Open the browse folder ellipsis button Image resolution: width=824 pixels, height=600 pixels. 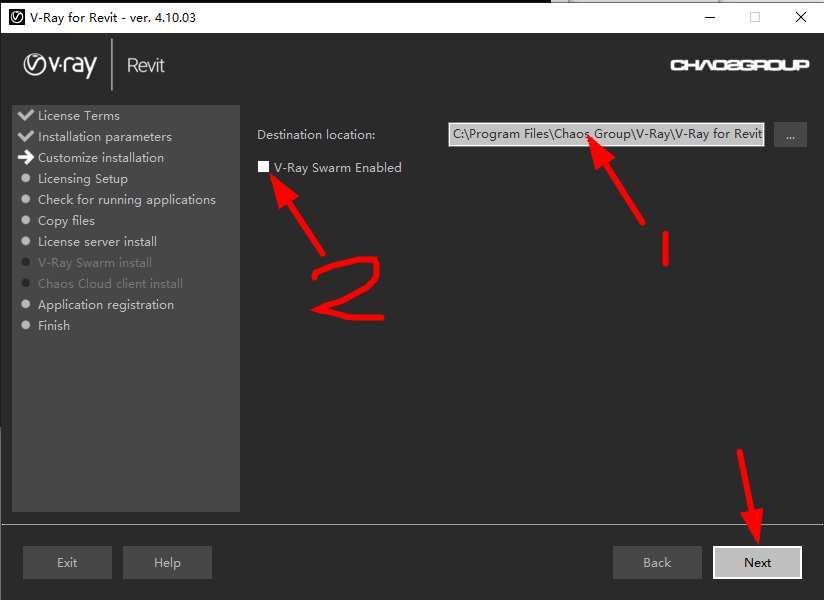coord(790,135)
